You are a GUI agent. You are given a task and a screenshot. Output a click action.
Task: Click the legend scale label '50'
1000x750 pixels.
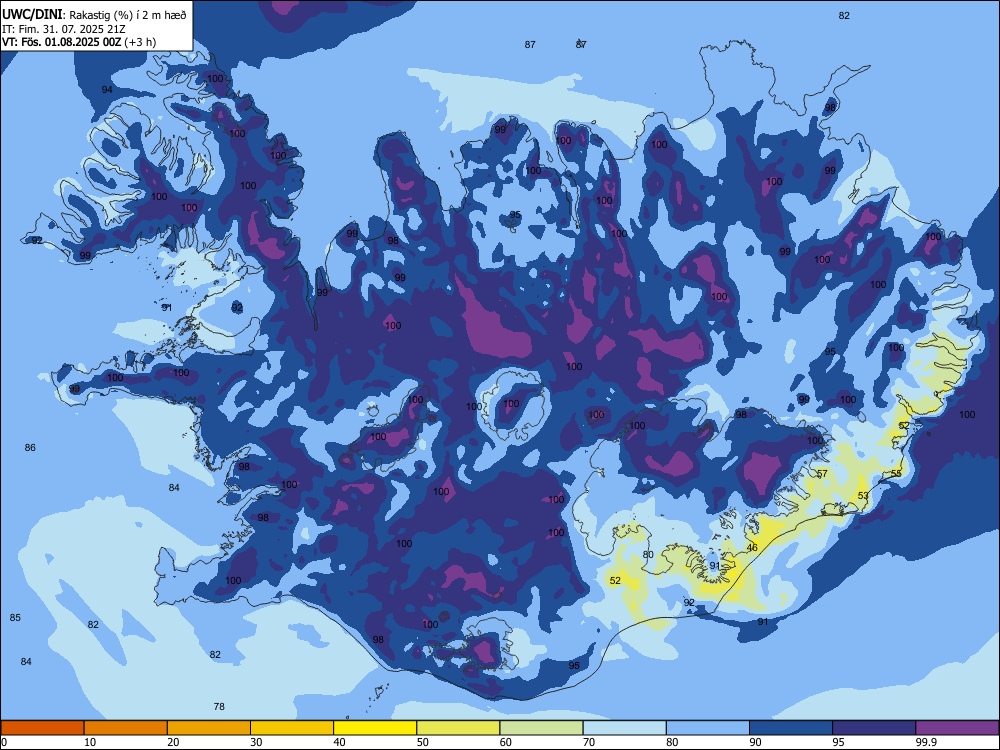tap(422, 742)
